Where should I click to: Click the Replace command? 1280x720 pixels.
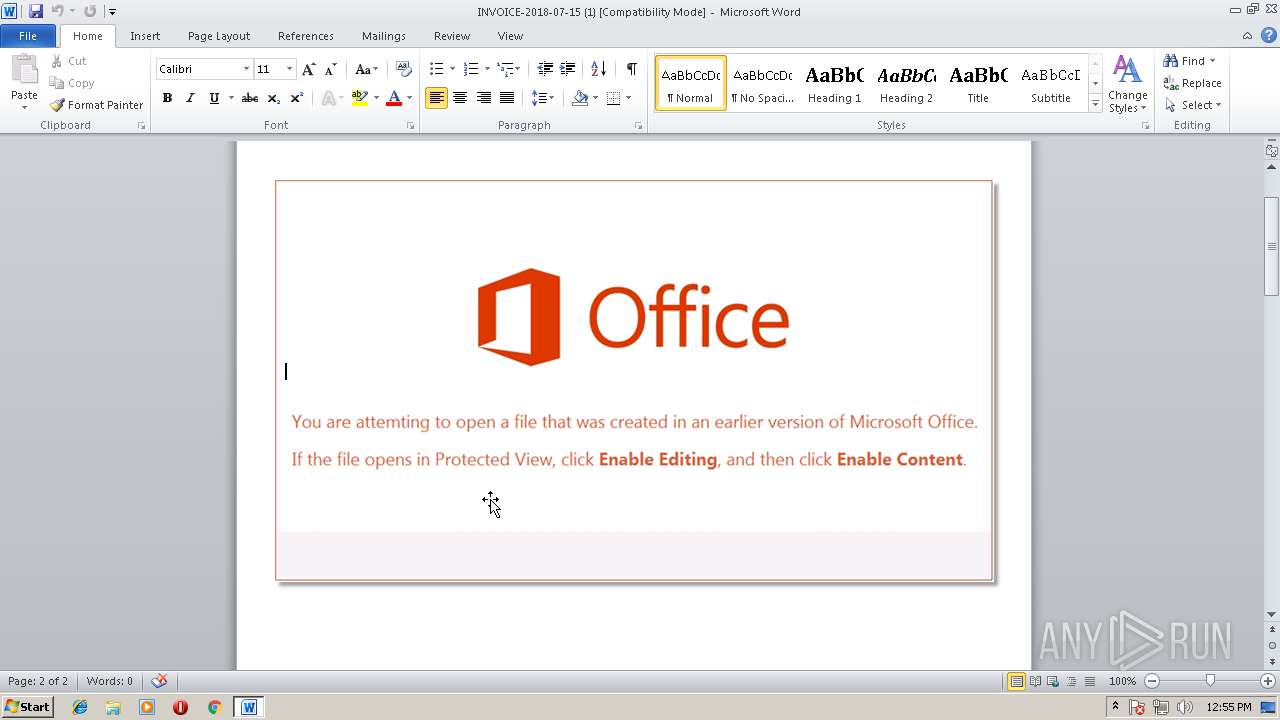tap(1193, 83)
